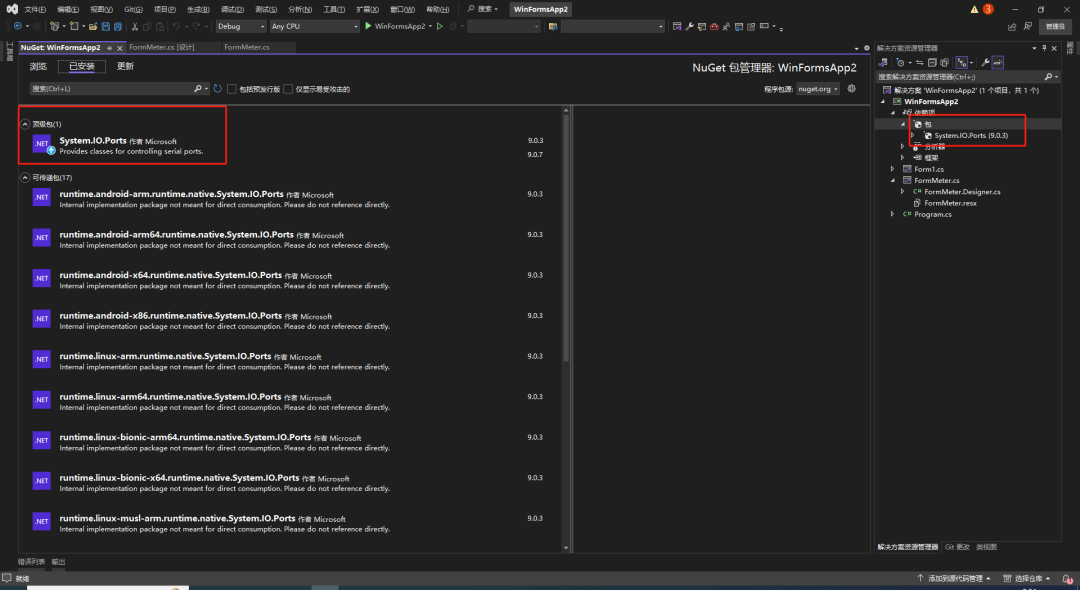Open Properties wrench icon in Solution Explorer
Viewport: 1080px width, 590px height.
click(985, 62)
